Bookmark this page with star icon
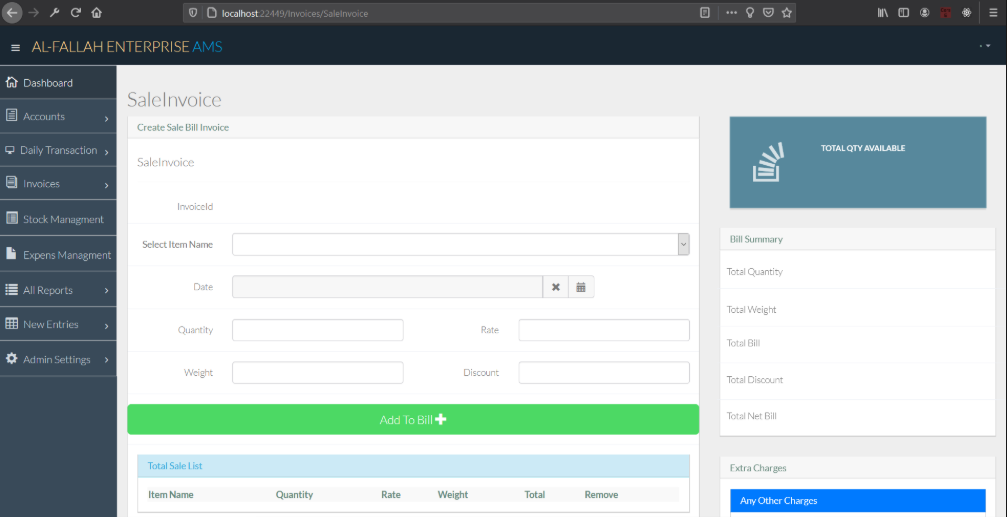The width and height of the screenshot is (1007, 517). [787, 13]
